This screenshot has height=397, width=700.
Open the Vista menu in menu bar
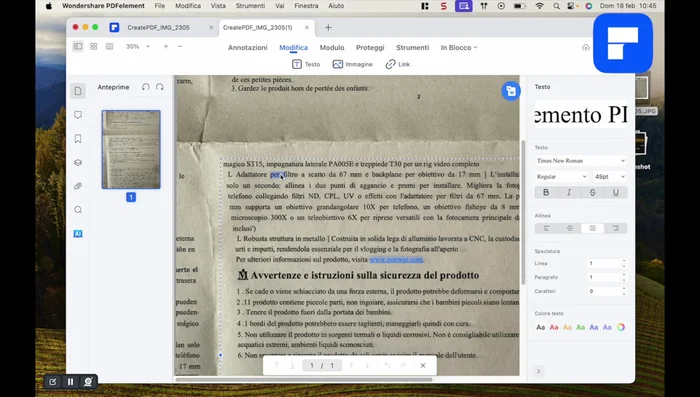pyautogui.click(x=218, y=6)
